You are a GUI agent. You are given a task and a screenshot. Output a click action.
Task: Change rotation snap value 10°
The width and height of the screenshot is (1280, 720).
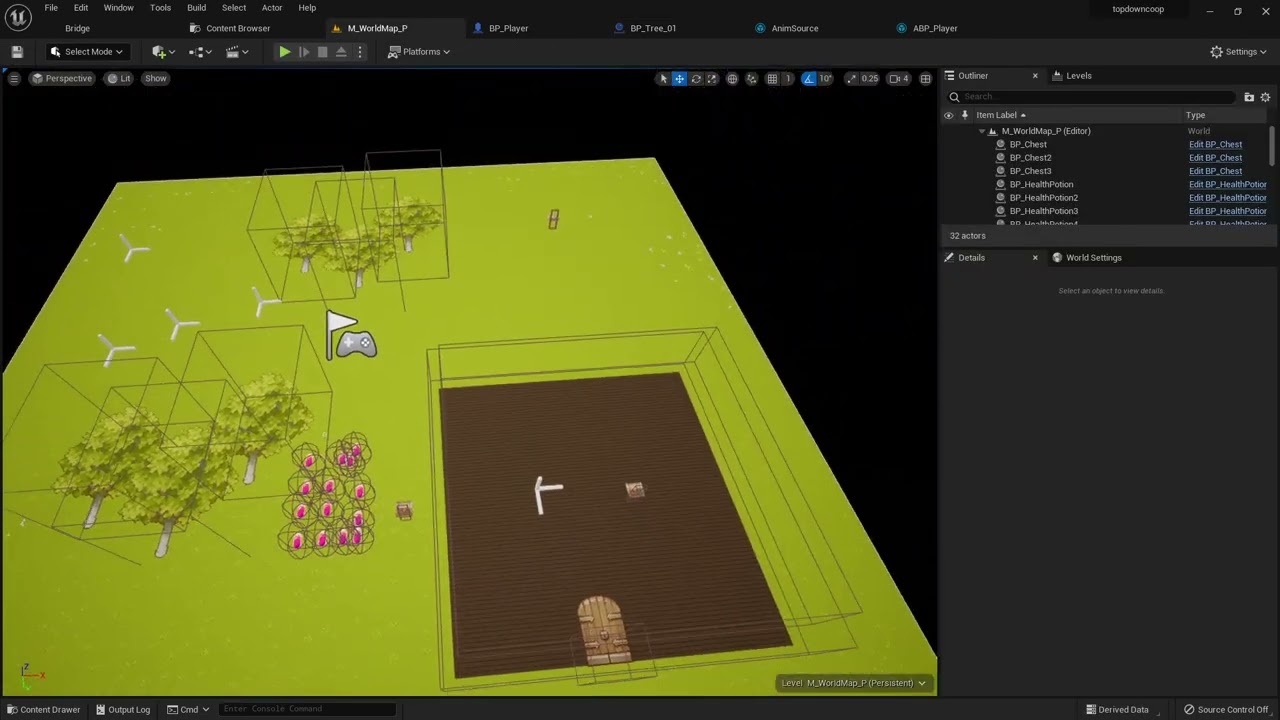click(x=826, y=78)
